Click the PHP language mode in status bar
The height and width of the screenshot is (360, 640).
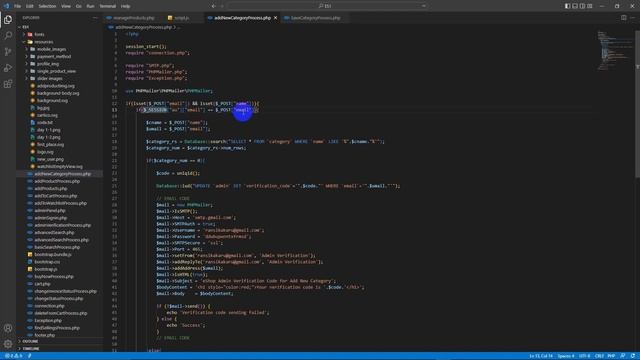(611, 356)
